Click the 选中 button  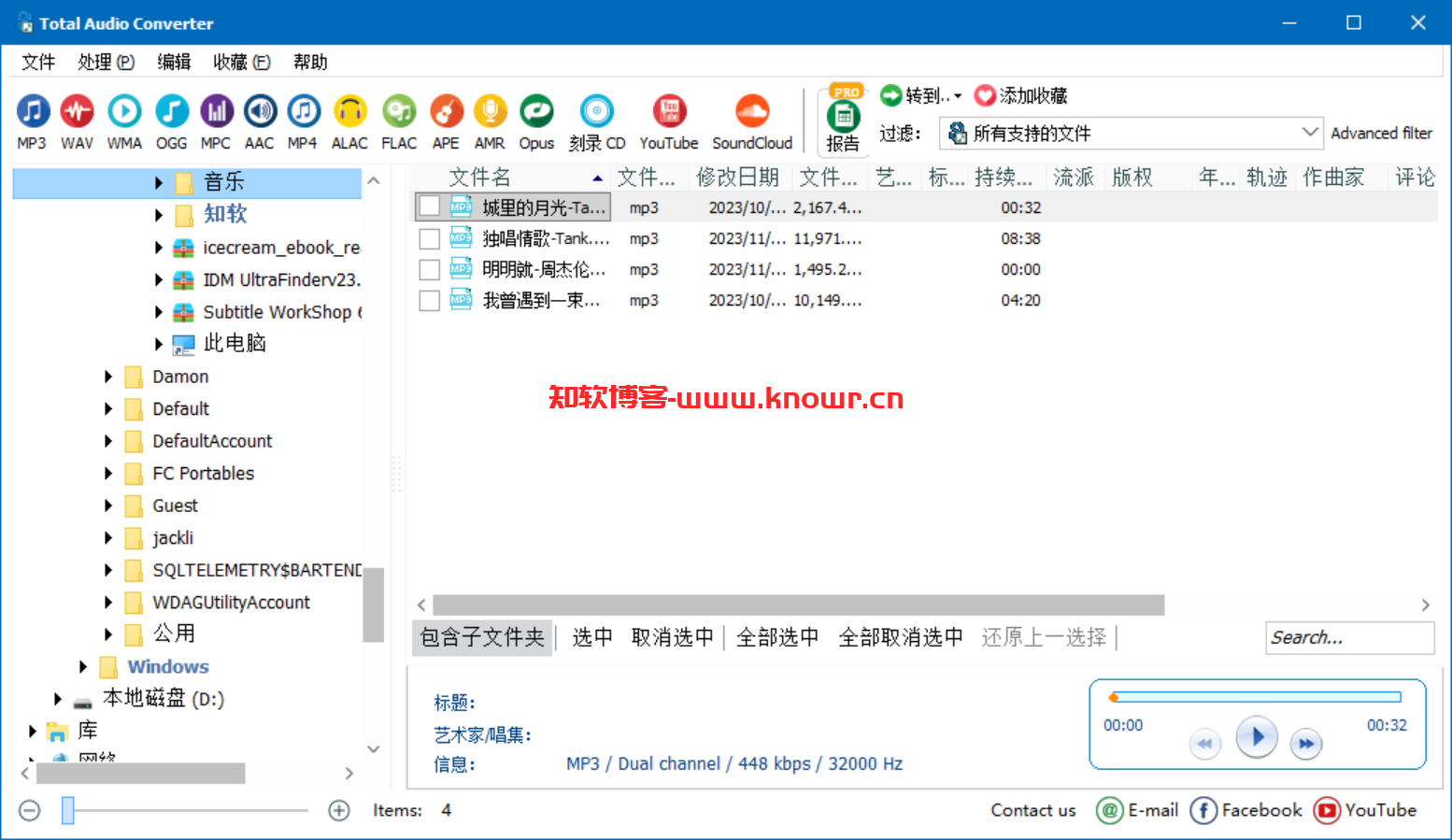[x=592, y=637]
